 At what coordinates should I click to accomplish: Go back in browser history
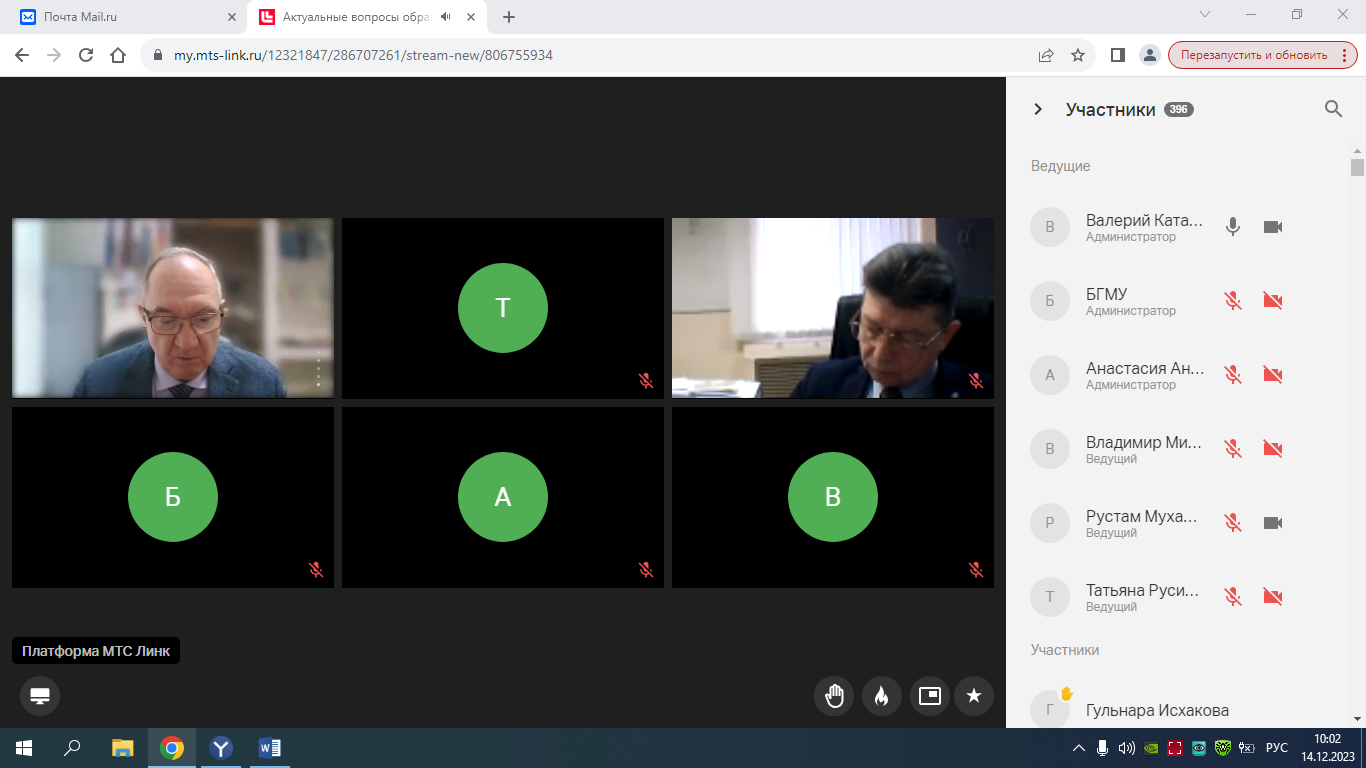(22, 55)
